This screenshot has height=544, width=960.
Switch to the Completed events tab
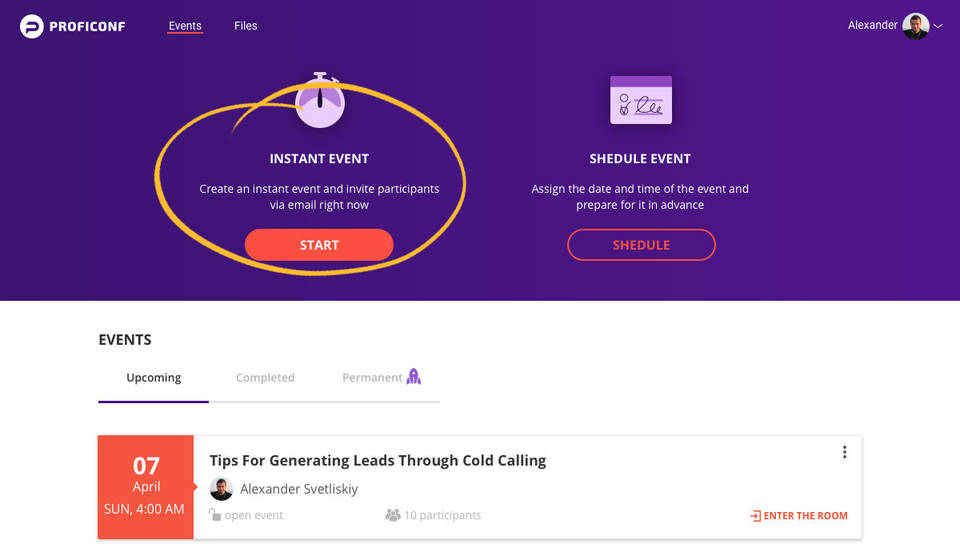[x=265, y=378]
